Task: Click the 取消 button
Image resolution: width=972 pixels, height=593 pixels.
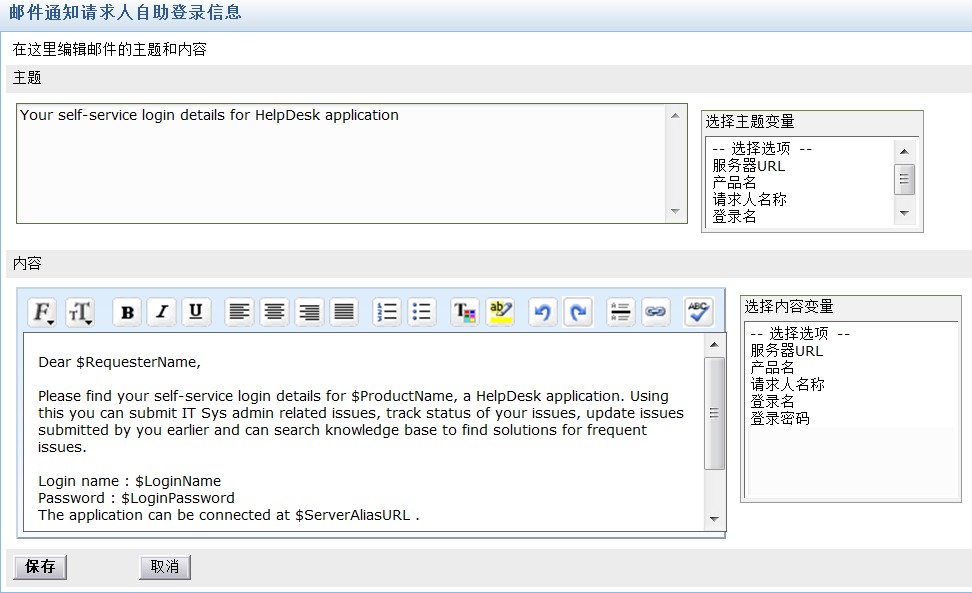Action: [x=164, y=567]
